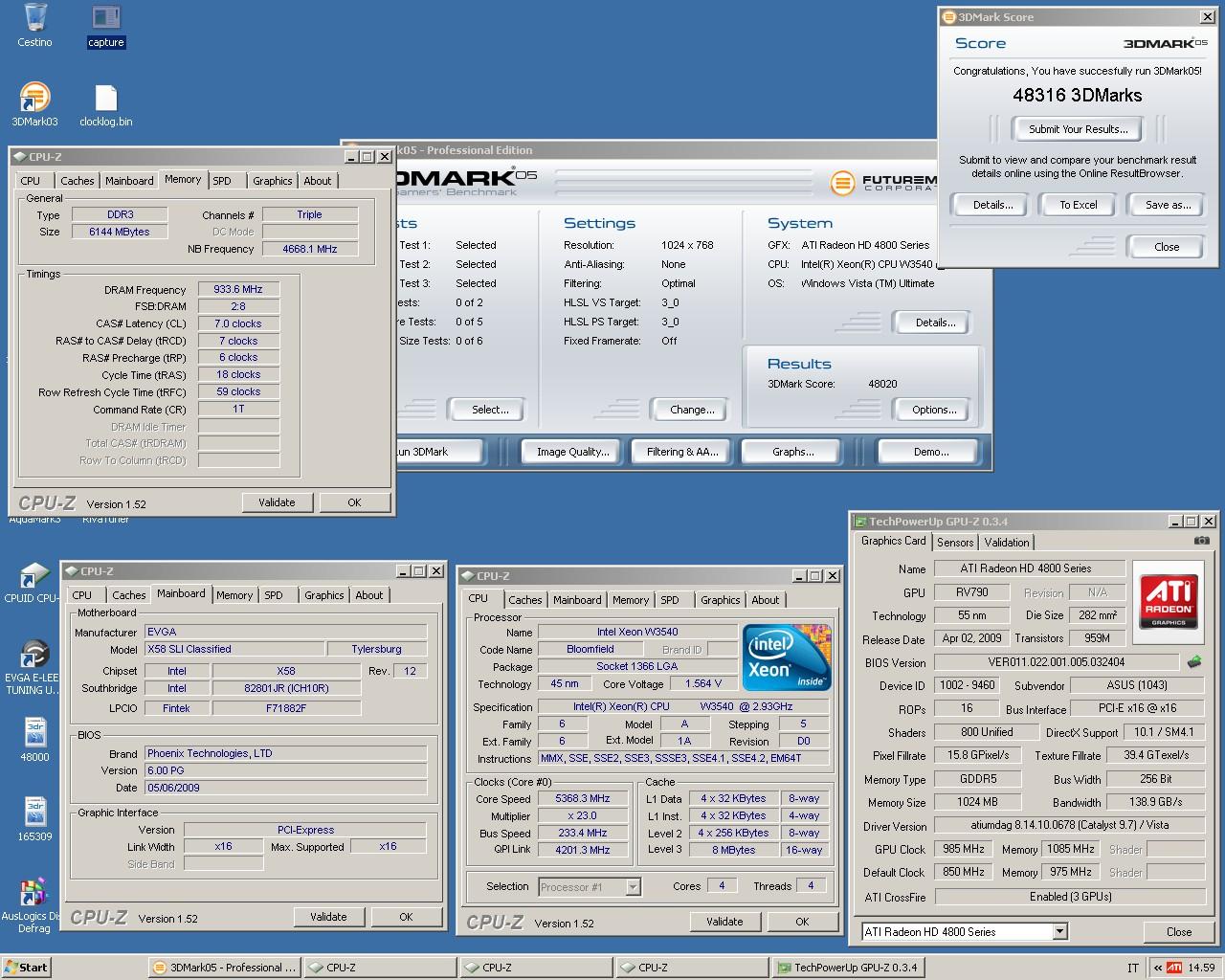Screen dimensions: 1225x980
Task: Click OK in memory CPU-Z window
Action: [x=354, y=502]
